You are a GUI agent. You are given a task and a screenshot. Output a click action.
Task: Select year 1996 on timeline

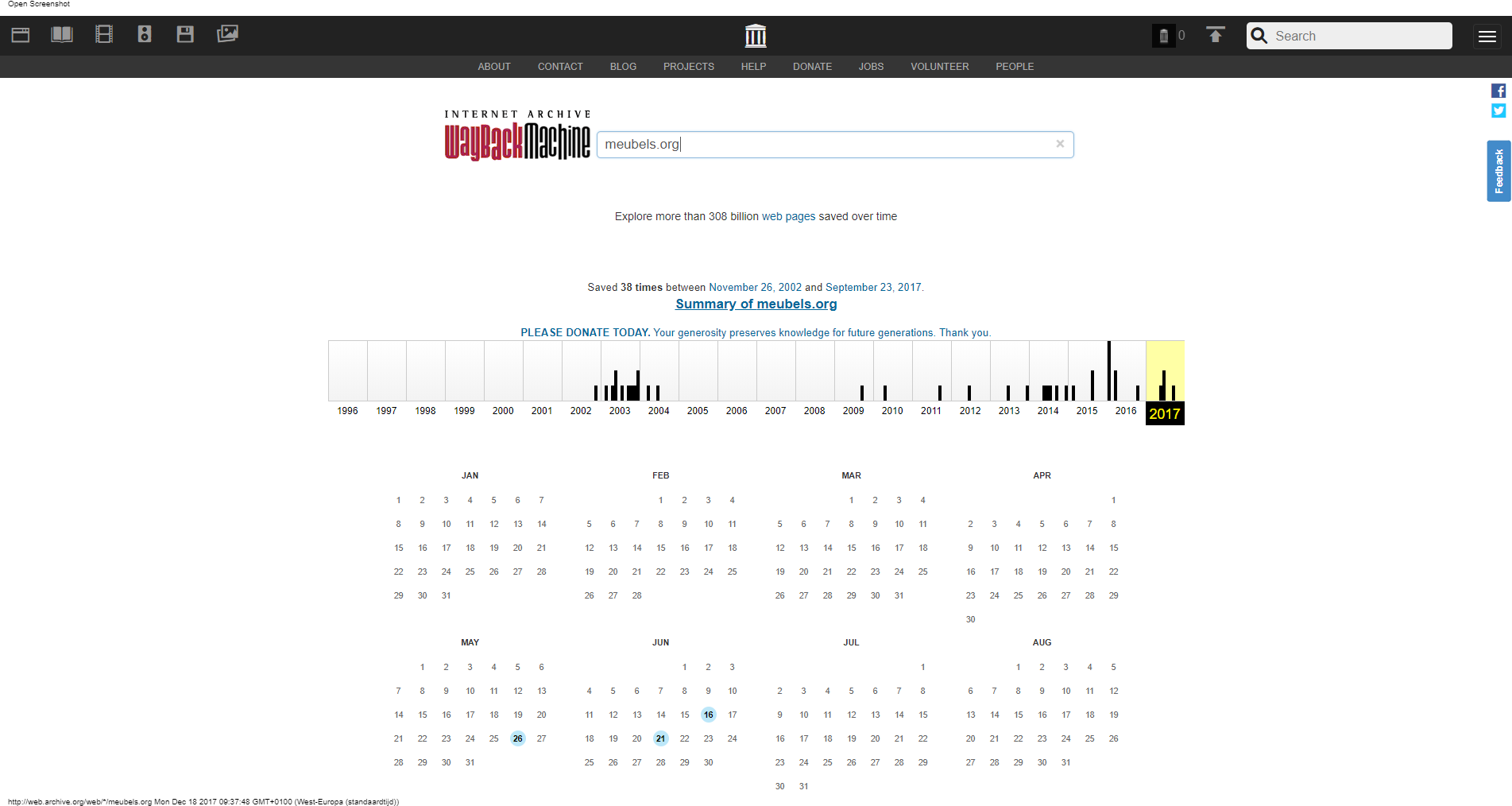click(x=347, y=411)
